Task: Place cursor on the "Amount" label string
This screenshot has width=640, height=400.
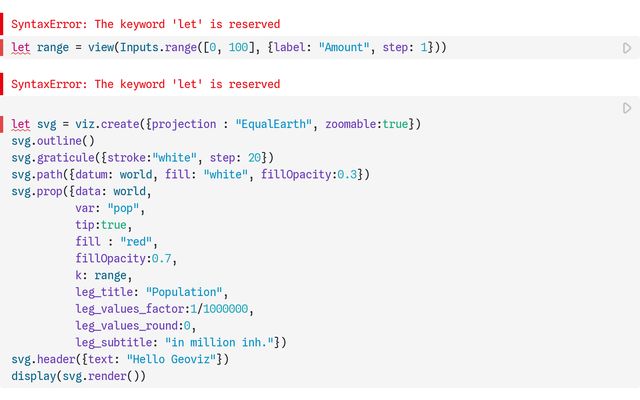Action: pyautogui.click(x=344, y=47)
